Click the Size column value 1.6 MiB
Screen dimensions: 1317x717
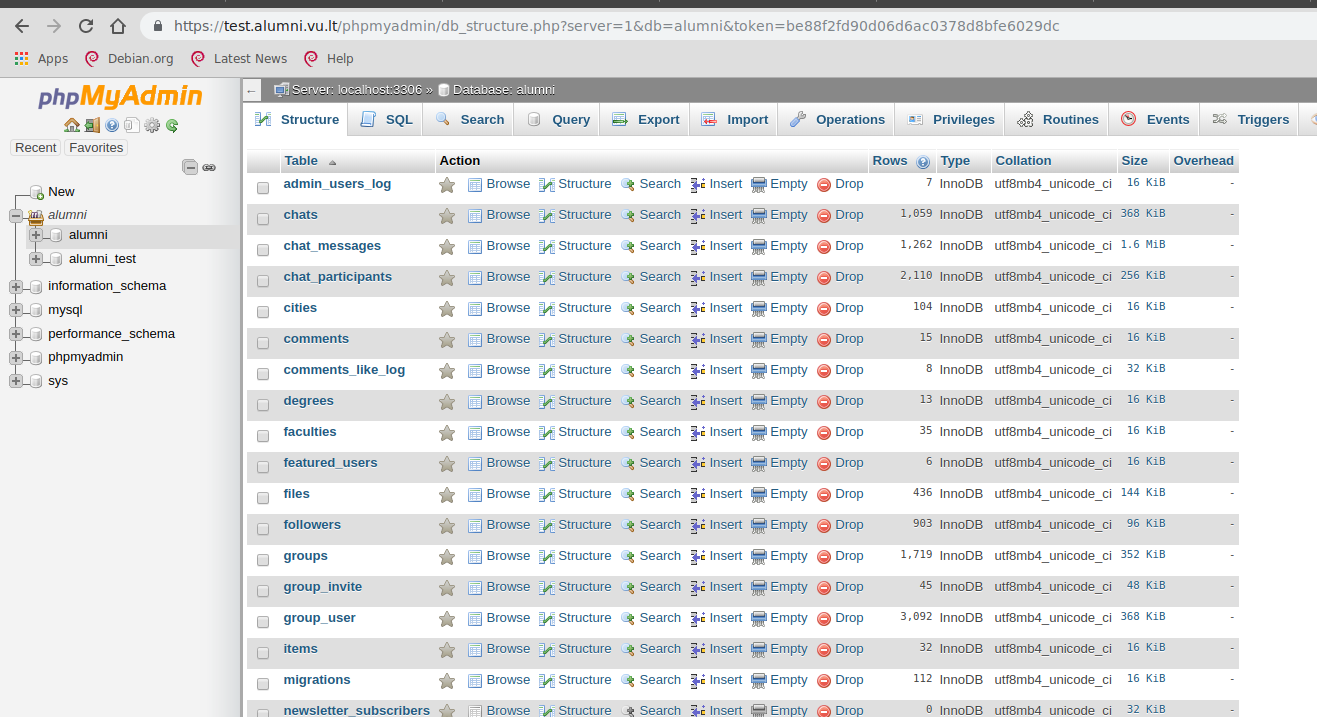(1142, 245)
